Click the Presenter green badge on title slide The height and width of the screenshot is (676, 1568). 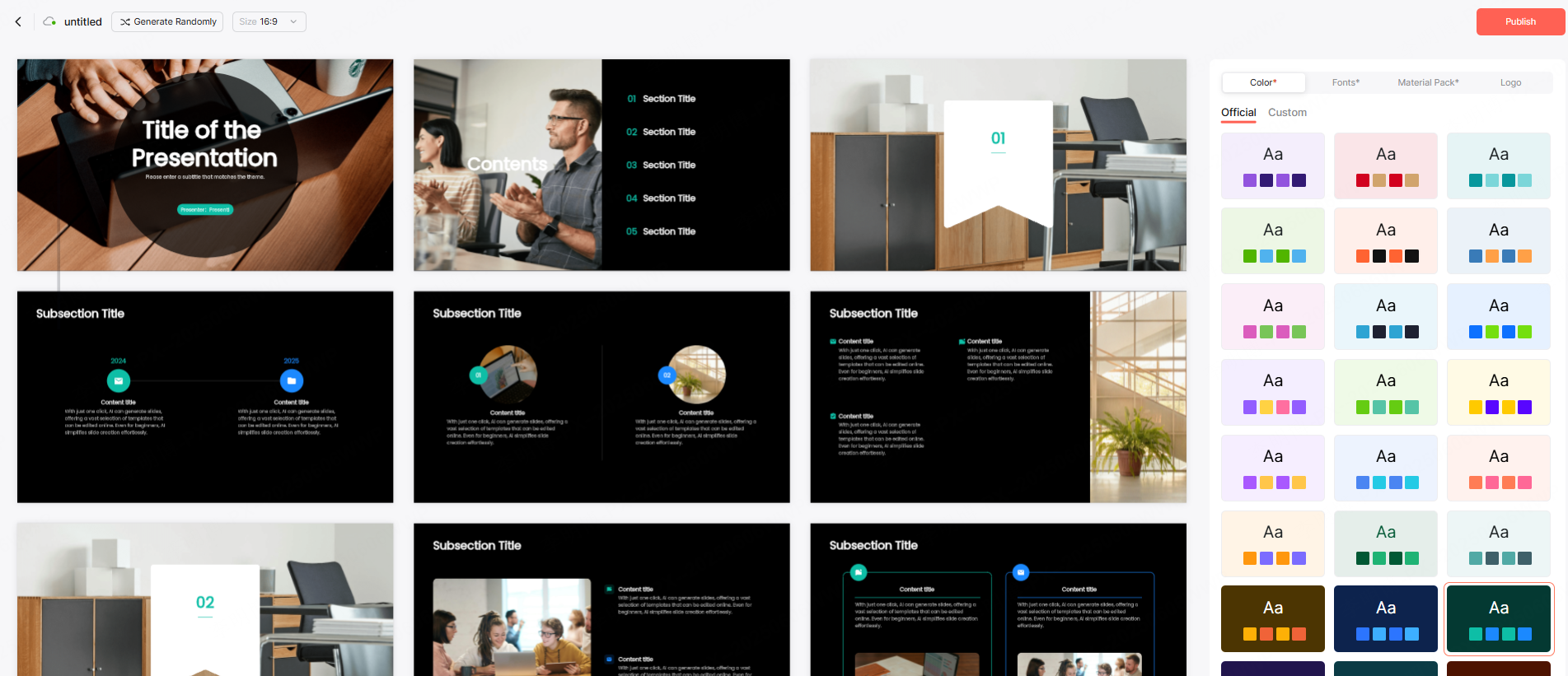[x=205, y=210]
